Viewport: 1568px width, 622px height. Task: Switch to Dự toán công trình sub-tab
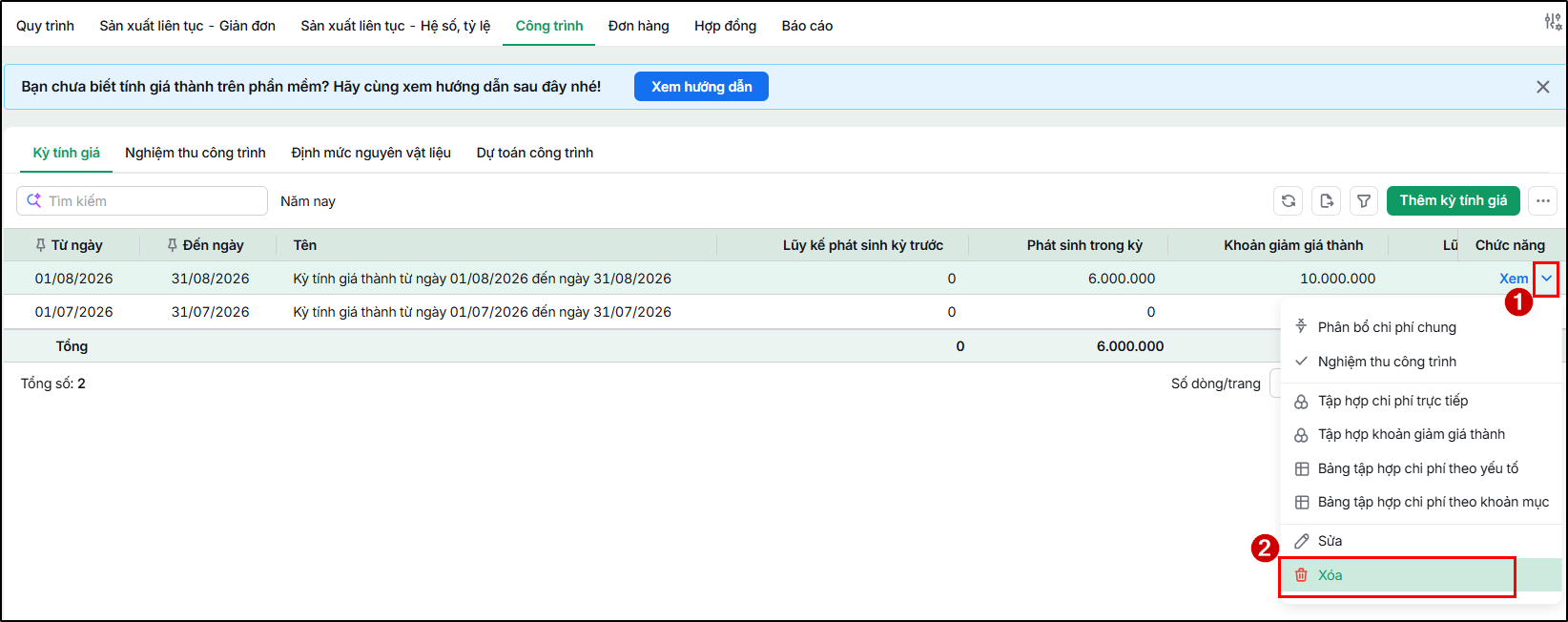(x=535, y=153)
